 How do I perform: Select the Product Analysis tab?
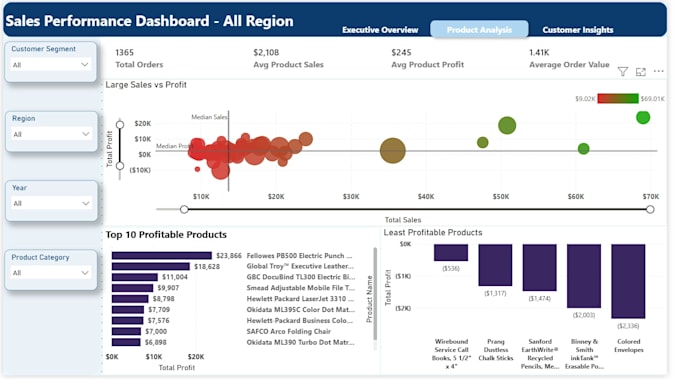click(479, 29)
